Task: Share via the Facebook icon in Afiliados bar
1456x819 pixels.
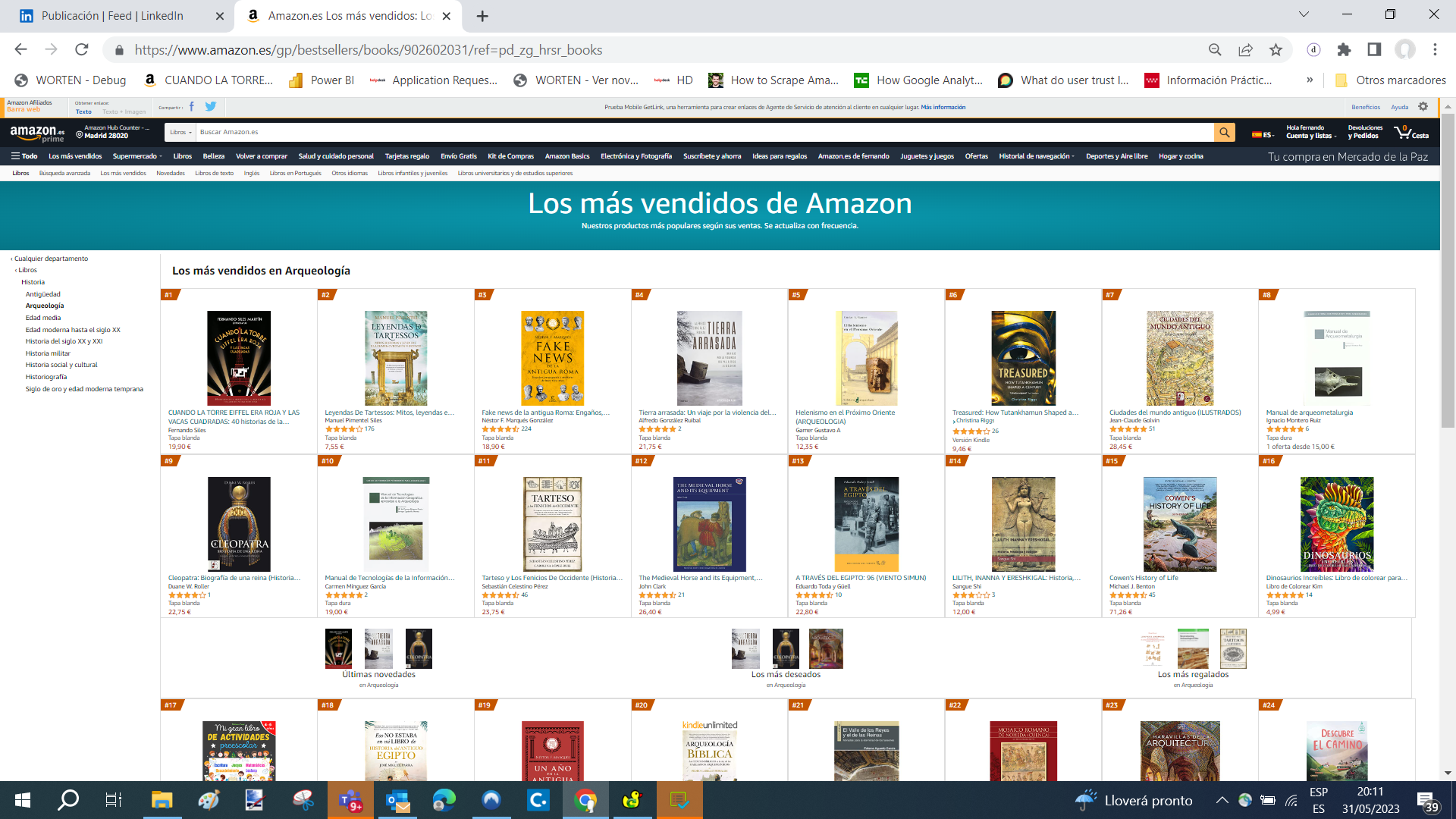Action: point(191,107)
